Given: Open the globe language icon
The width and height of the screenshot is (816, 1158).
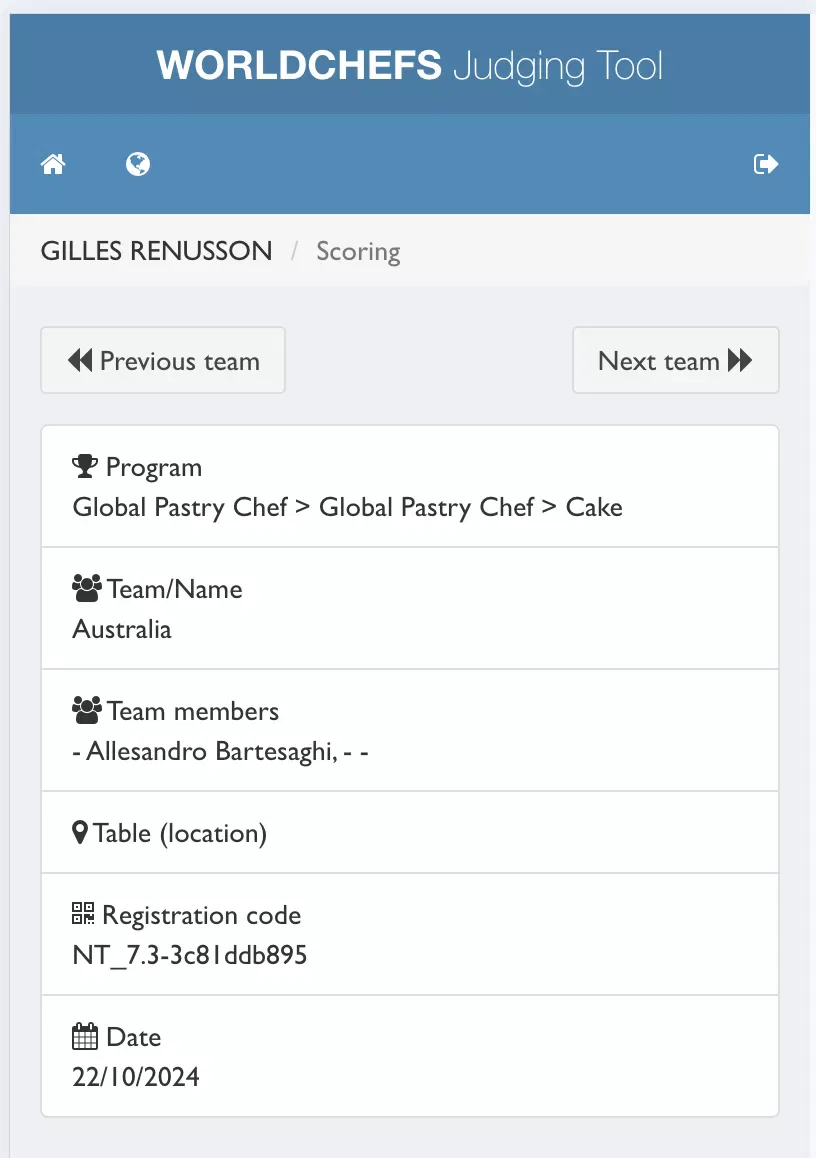Looking at the screenshot, I should tap(138, 164).
